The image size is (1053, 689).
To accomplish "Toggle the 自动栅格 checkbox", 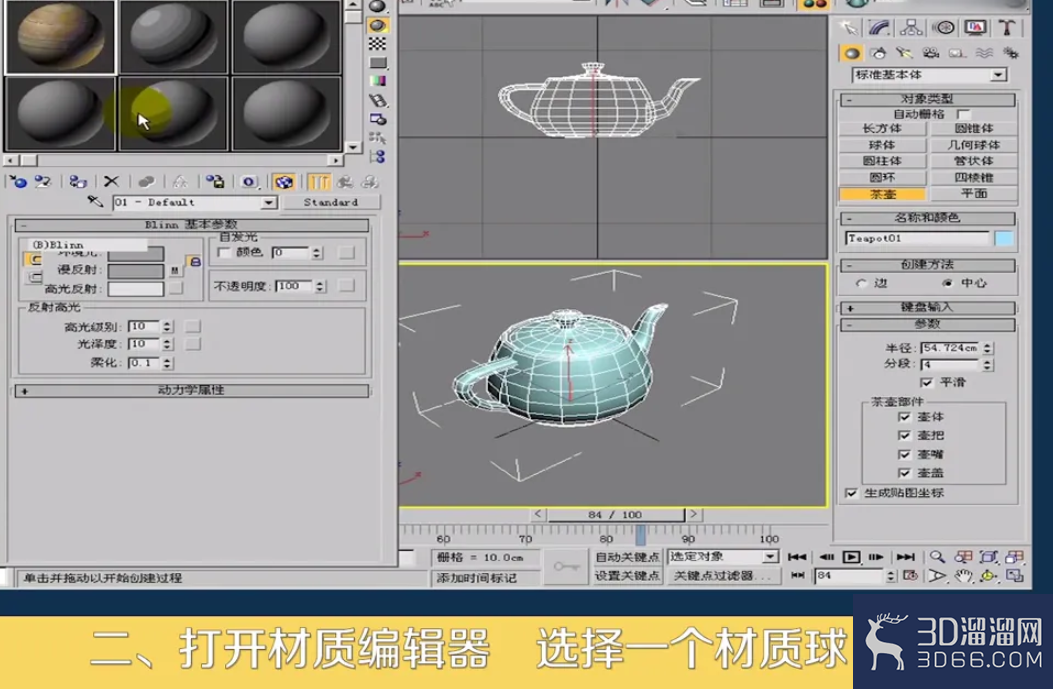I will click(x=963, y=114).
